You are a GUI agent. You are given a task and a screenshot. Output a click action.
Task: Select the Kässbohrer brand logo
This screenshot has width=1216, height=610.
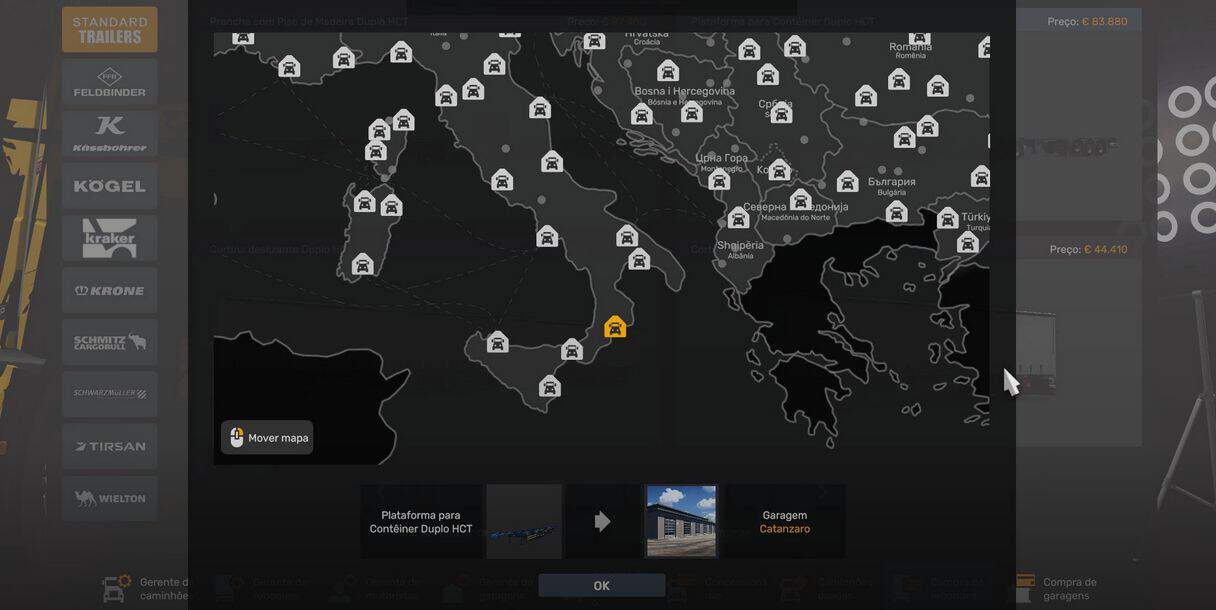tap(109, 134)
